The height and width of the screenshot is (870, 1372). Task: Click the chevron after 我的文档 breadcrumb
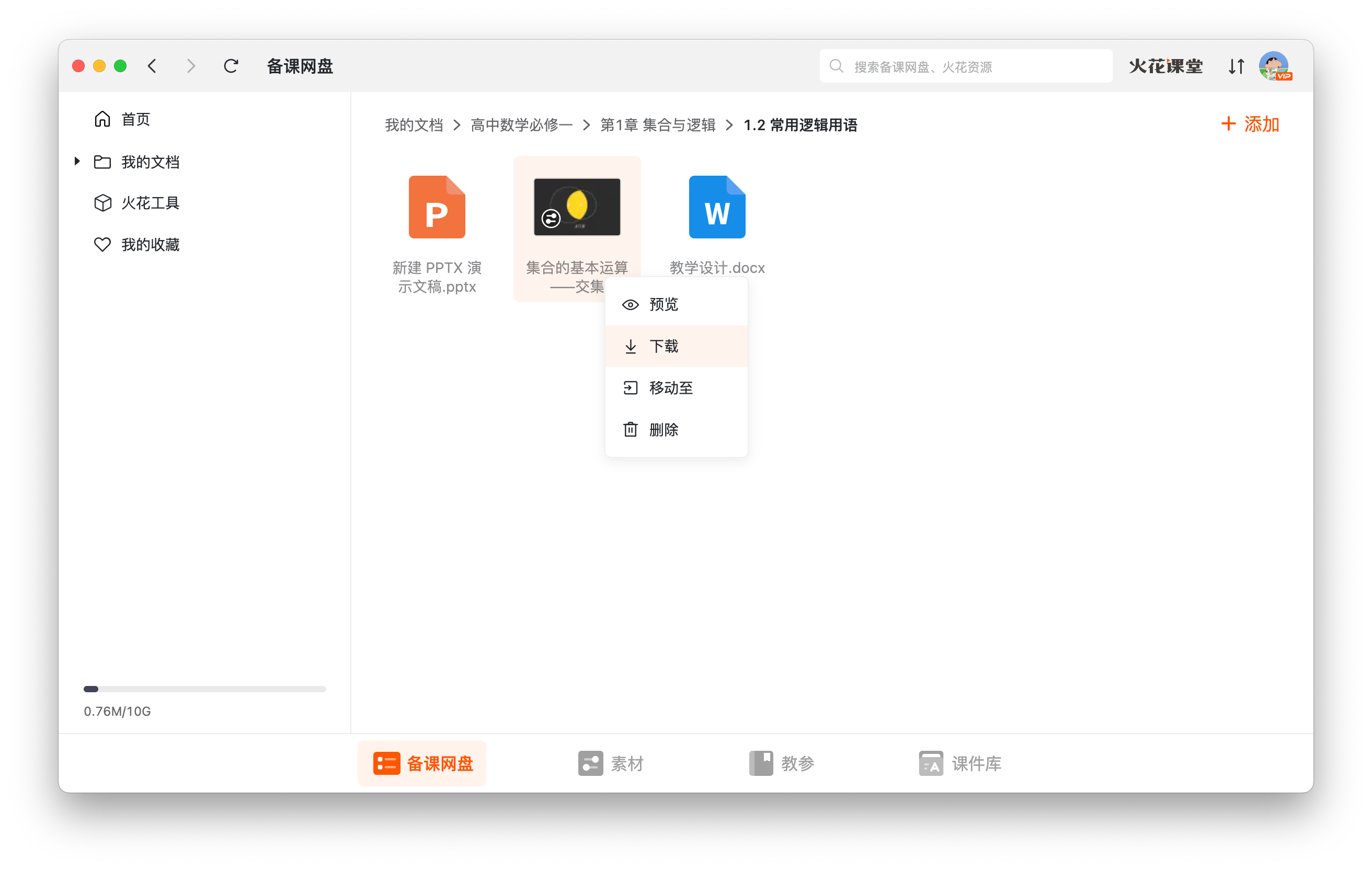[x=457, y=125]
